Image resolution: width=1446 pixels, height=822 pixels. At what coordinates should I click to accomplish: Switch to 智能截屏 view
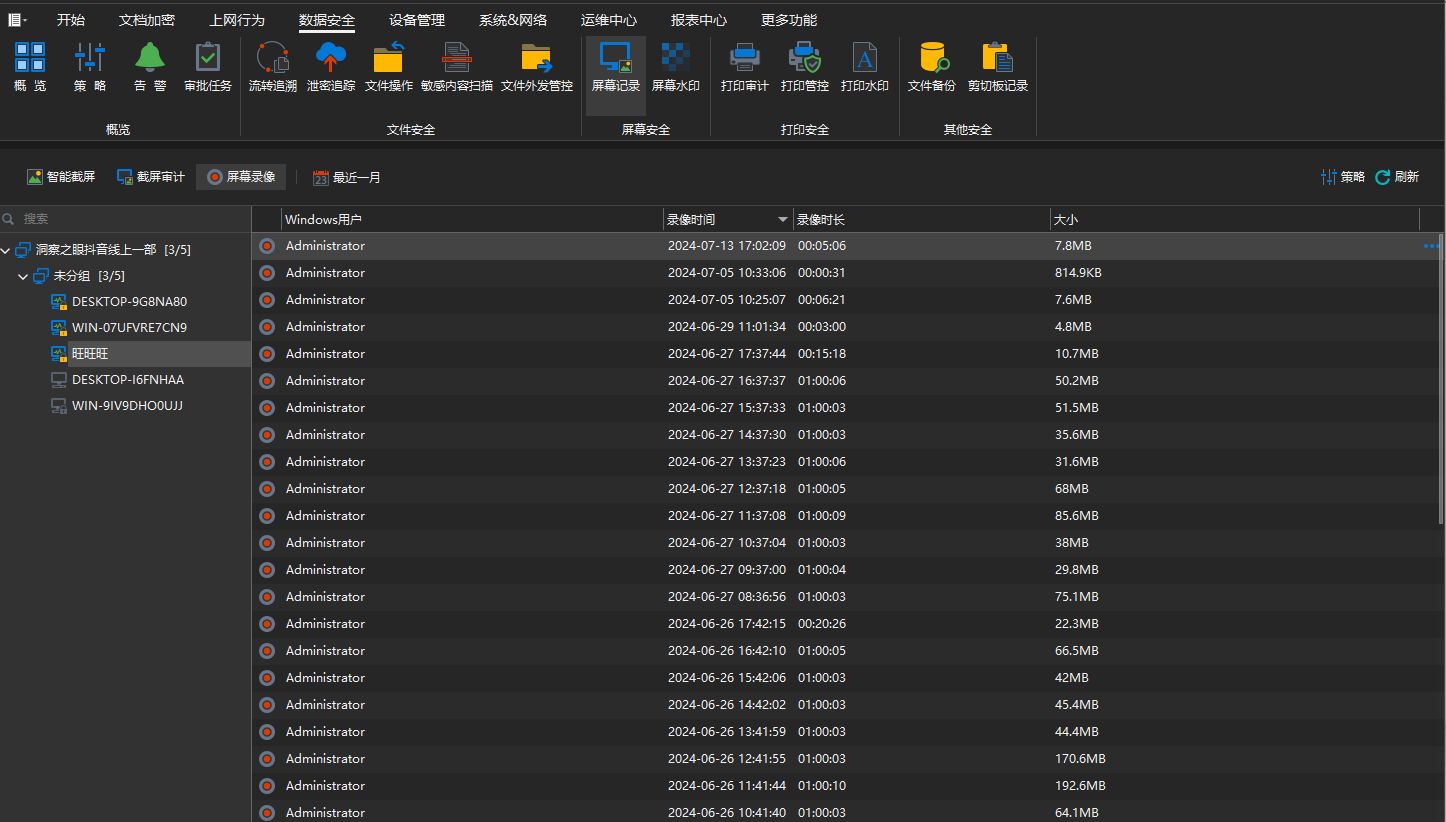click(61, 177)
